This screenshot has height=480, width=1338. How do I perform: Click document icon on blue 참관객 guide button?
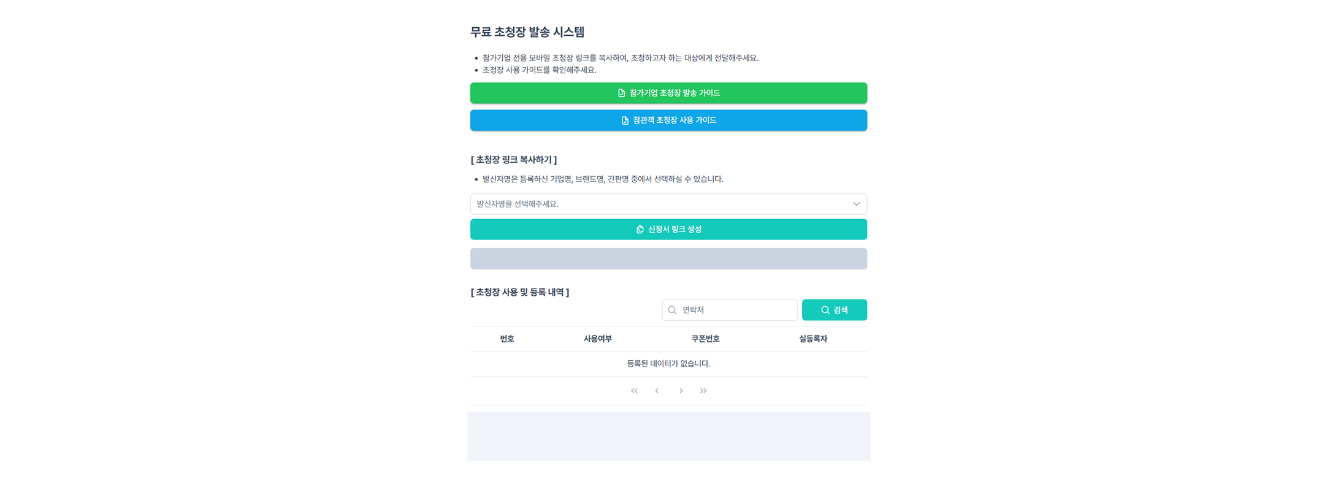tap(625, 120)
